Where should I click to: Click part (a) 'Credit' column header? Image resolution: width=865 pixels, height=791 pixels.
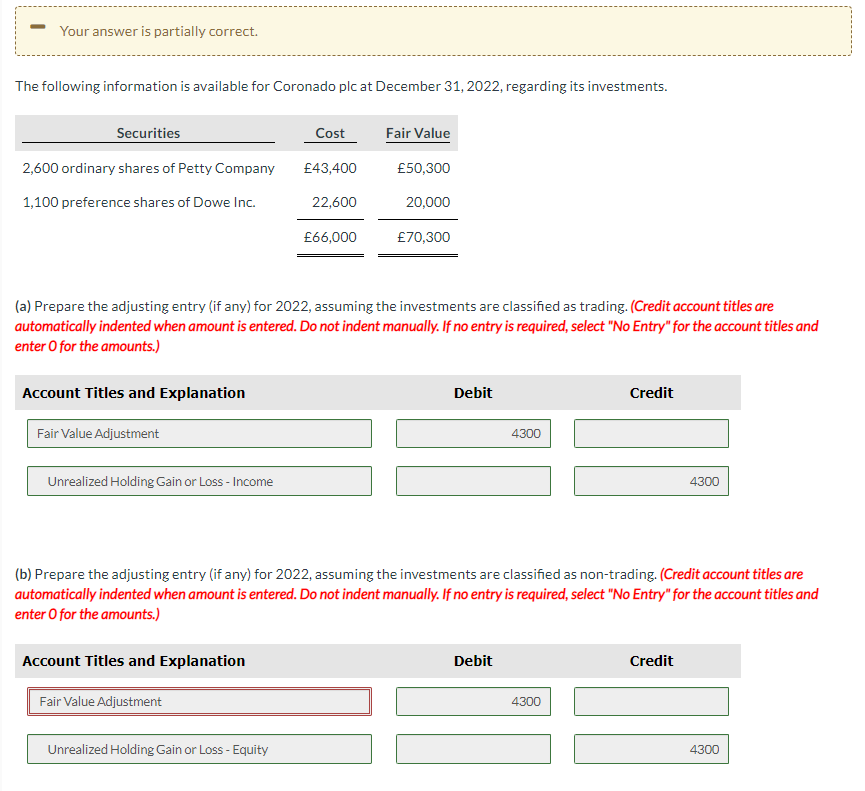[x=652, y=393]
